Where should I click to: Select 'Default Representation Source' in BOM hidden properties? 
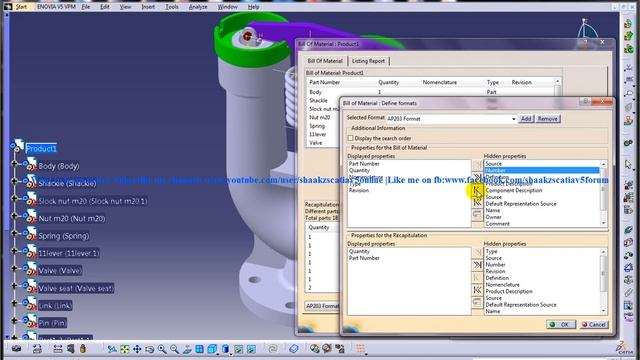[x=521, y=204]
